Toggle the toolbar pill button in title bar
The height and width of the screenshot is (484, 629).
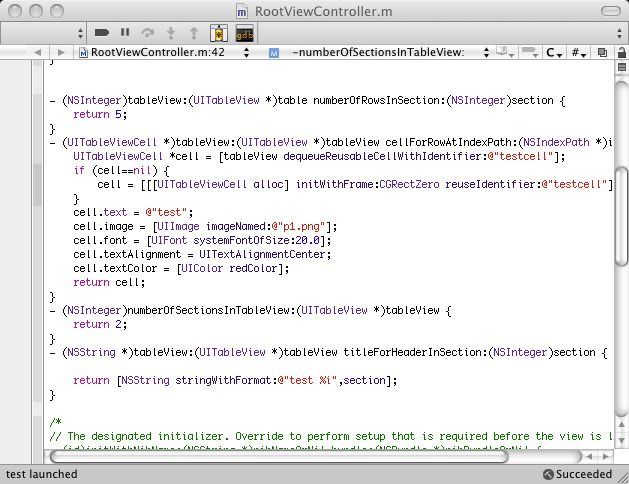point(611,11)
